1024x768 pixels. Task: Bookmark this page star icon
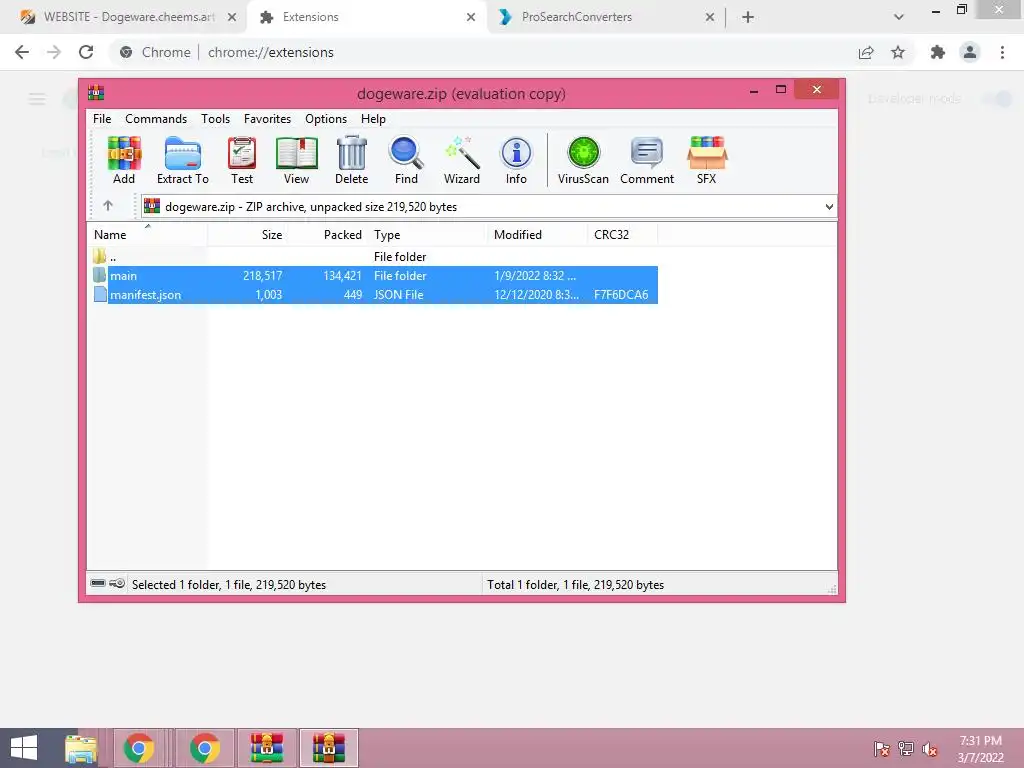point(898,52)
